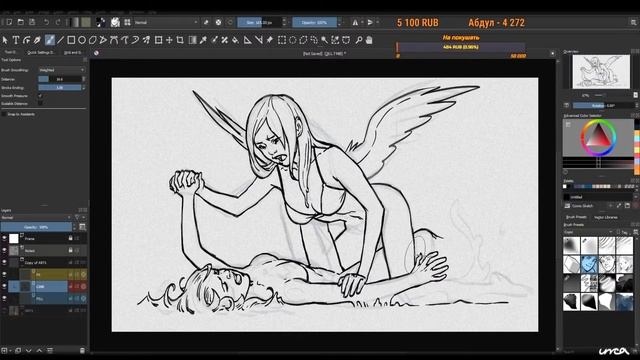Select the Freehand Brush tool
The height and width of the screenshot is (360, 640).
tap(49, 40)
